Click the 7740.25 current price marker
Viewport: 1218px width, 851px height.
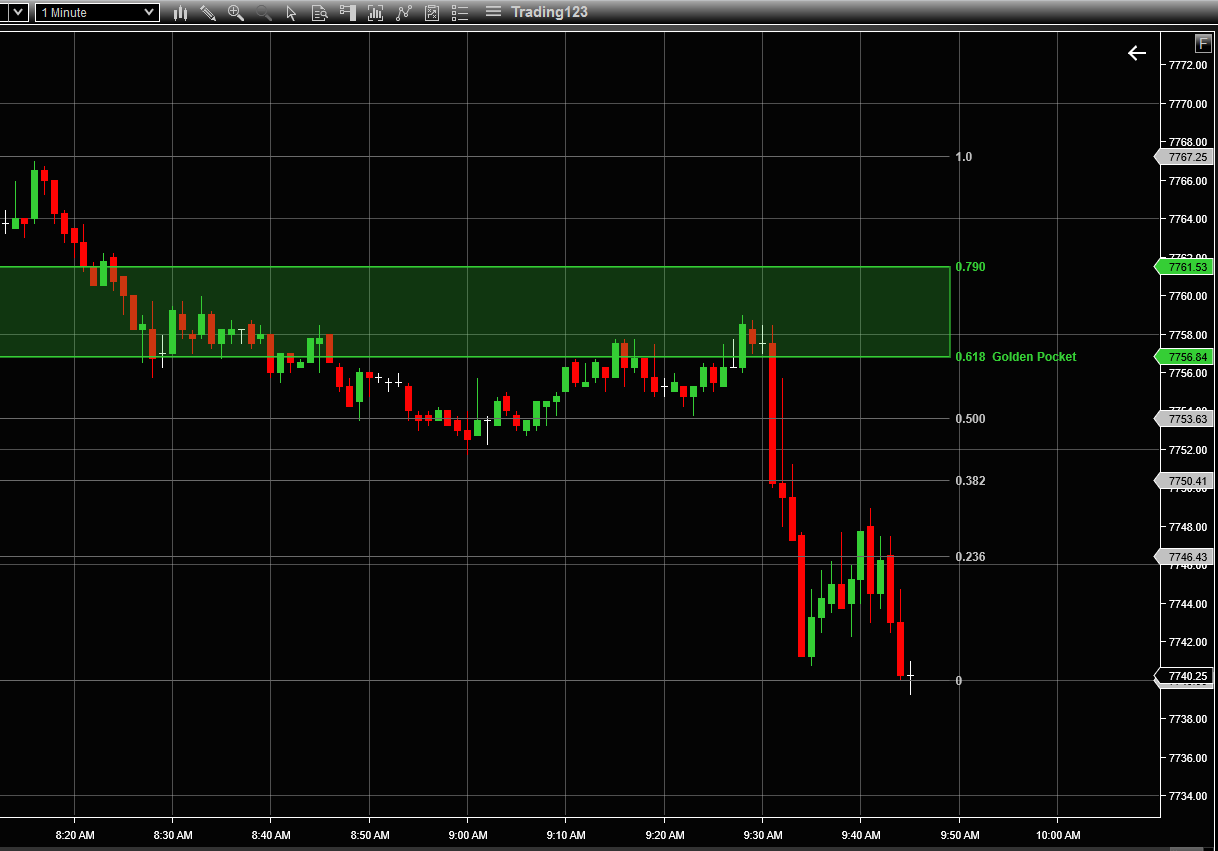(1184, 676)
